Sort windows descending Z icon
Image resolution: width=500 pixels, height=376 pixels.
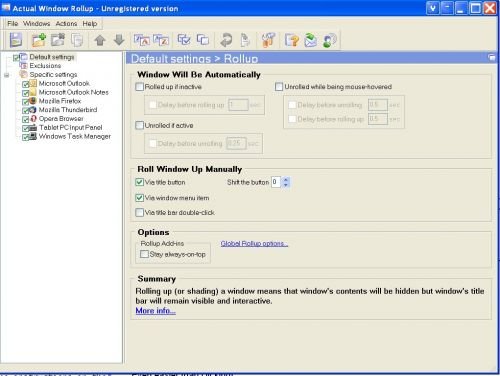pyautogui.click(x=161, y=40)
